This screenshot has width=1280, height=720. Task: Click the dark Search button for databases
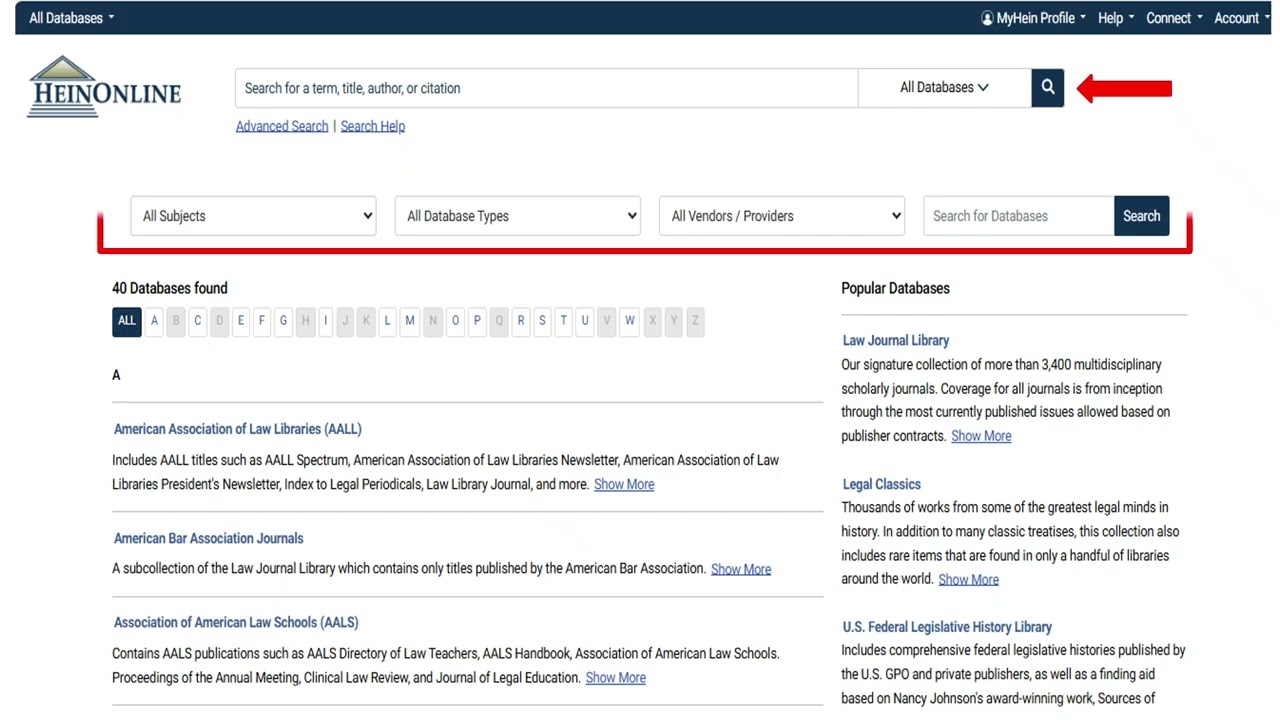1141,216
